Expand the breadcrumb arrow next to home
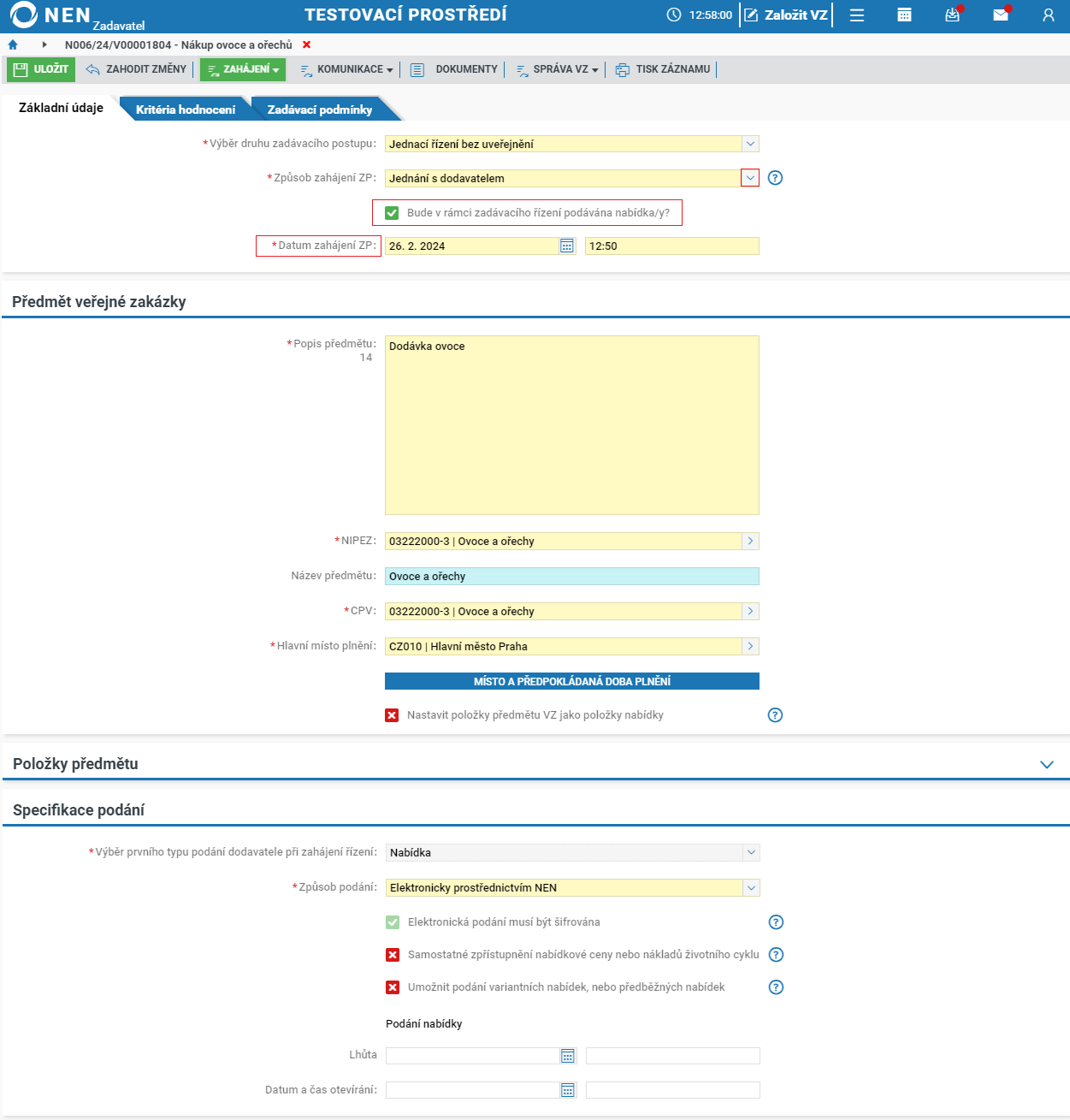The height and width of the screenshot is (1120, 1070). 44,44
